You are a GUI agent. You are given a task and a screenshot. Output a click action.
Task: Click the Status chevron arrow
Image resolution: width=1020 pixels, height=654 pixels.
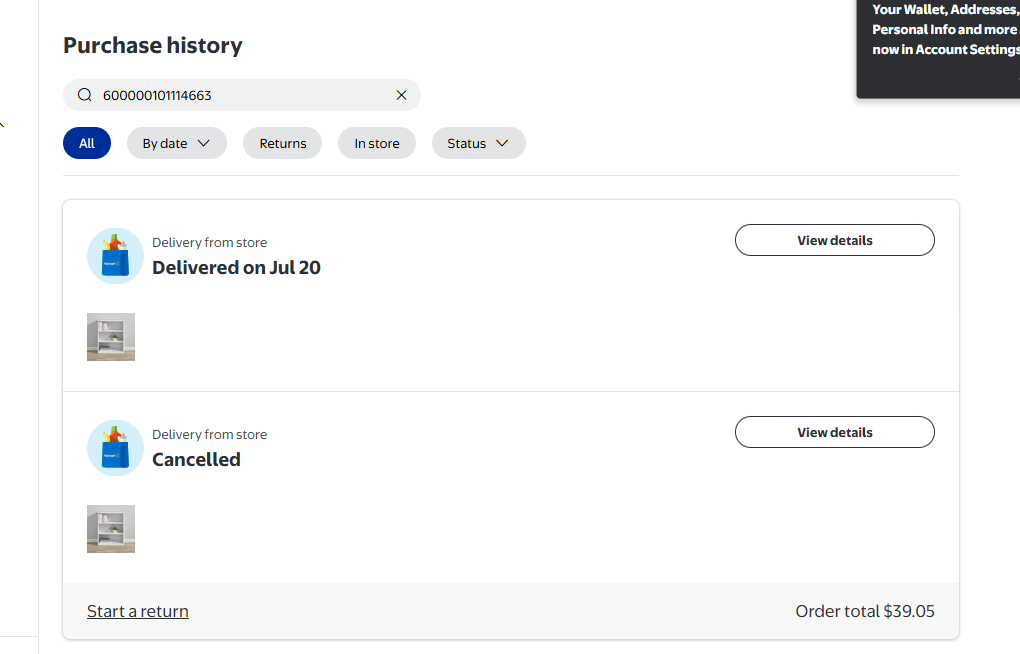click(502, 143)
